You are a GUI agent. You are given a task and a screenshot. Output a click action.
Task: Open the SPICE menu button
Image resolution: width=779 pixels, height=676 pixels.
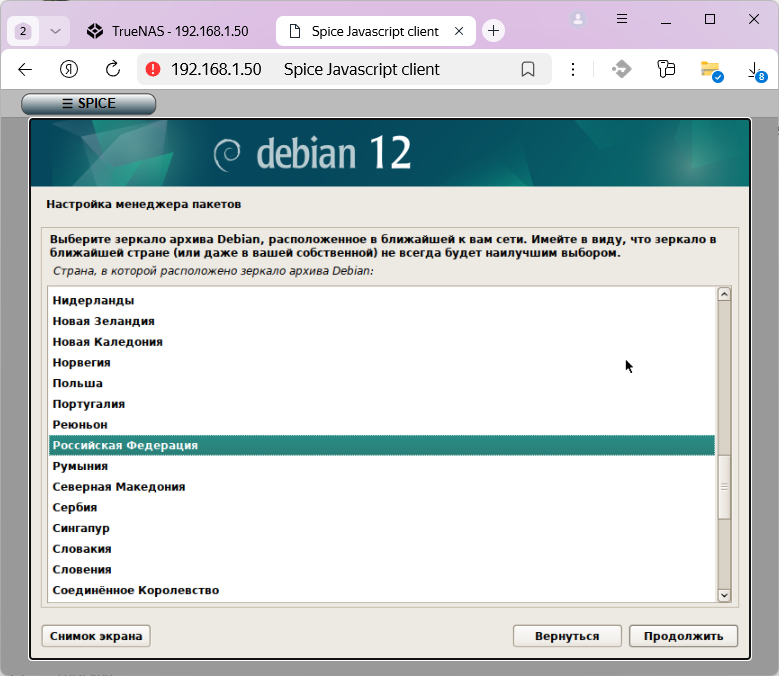[x=88, y=103]
